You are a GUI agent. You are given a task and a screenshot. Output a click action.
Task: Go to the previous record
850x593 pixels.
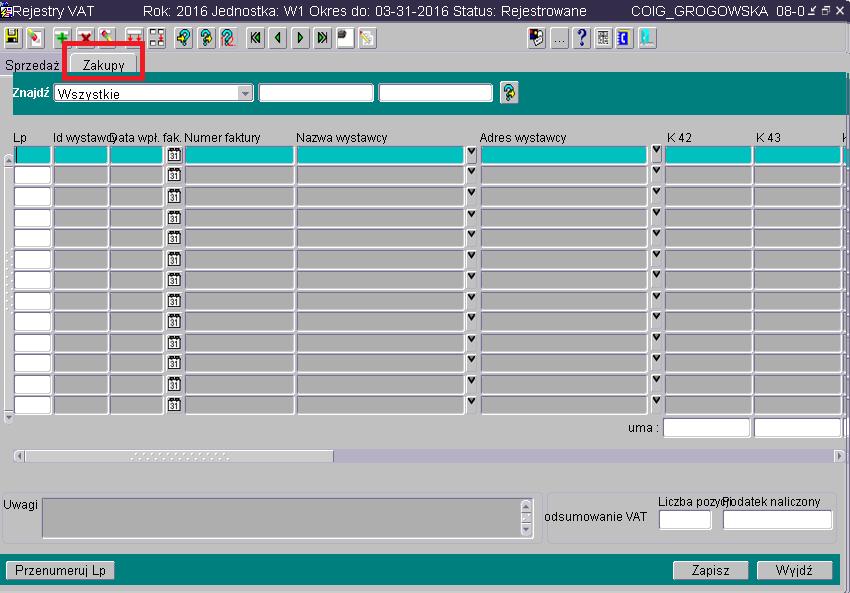point(278,37)
